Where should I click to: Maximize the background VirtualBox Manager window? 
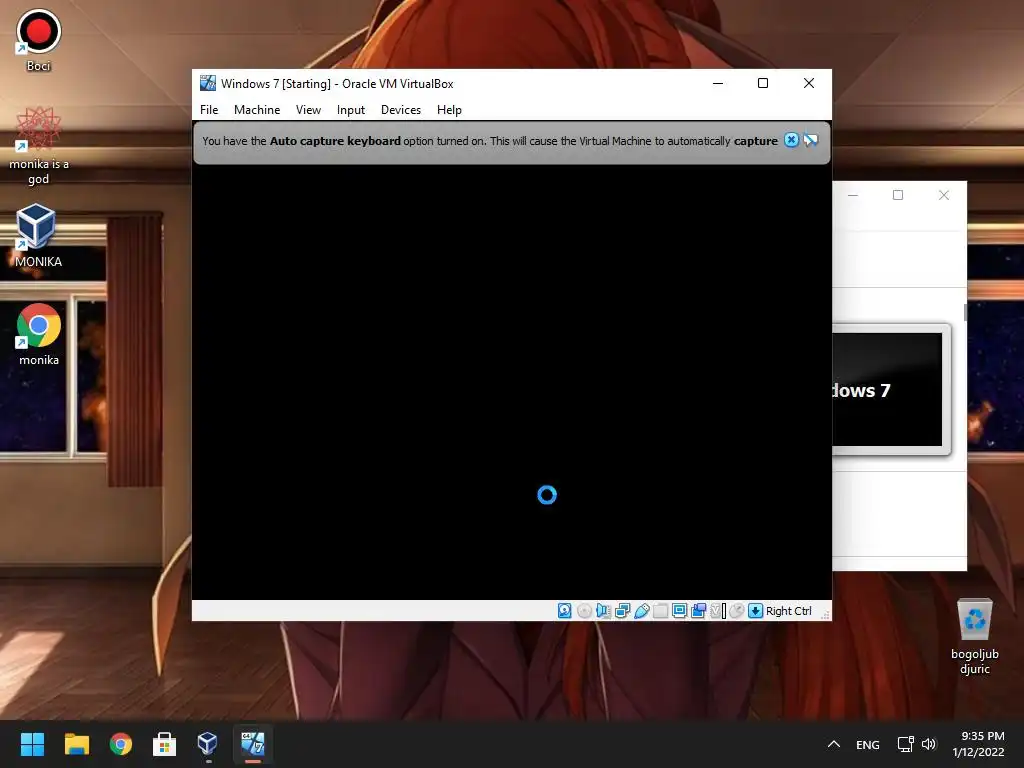click(898, 195)
